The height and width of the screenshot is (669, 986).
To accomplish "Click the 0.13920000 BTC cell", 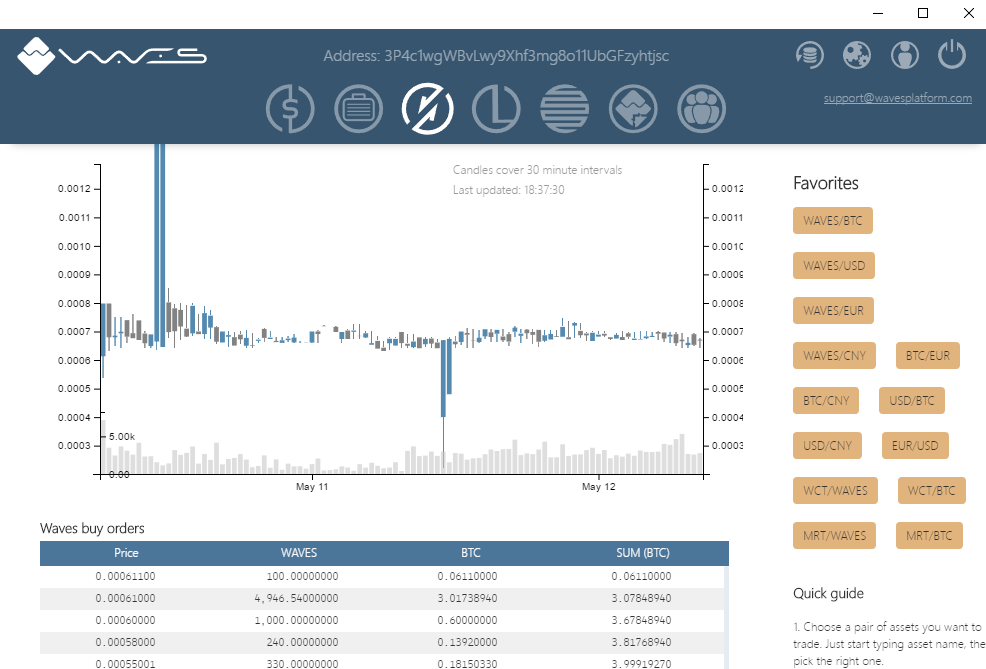I will tap(467, 643).
